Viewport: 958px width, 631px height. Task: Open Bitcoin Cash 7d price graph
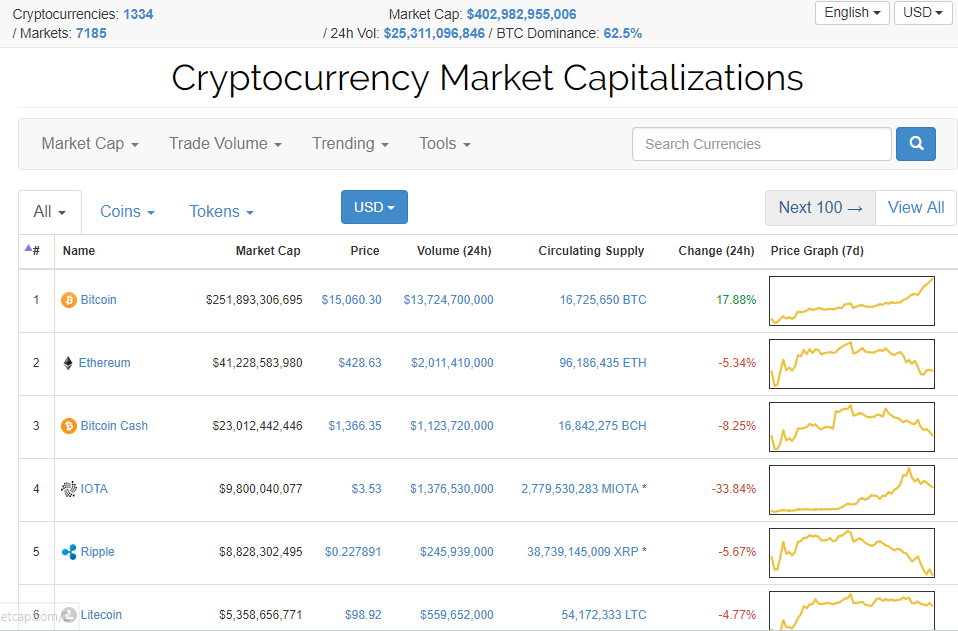point(852,426)
